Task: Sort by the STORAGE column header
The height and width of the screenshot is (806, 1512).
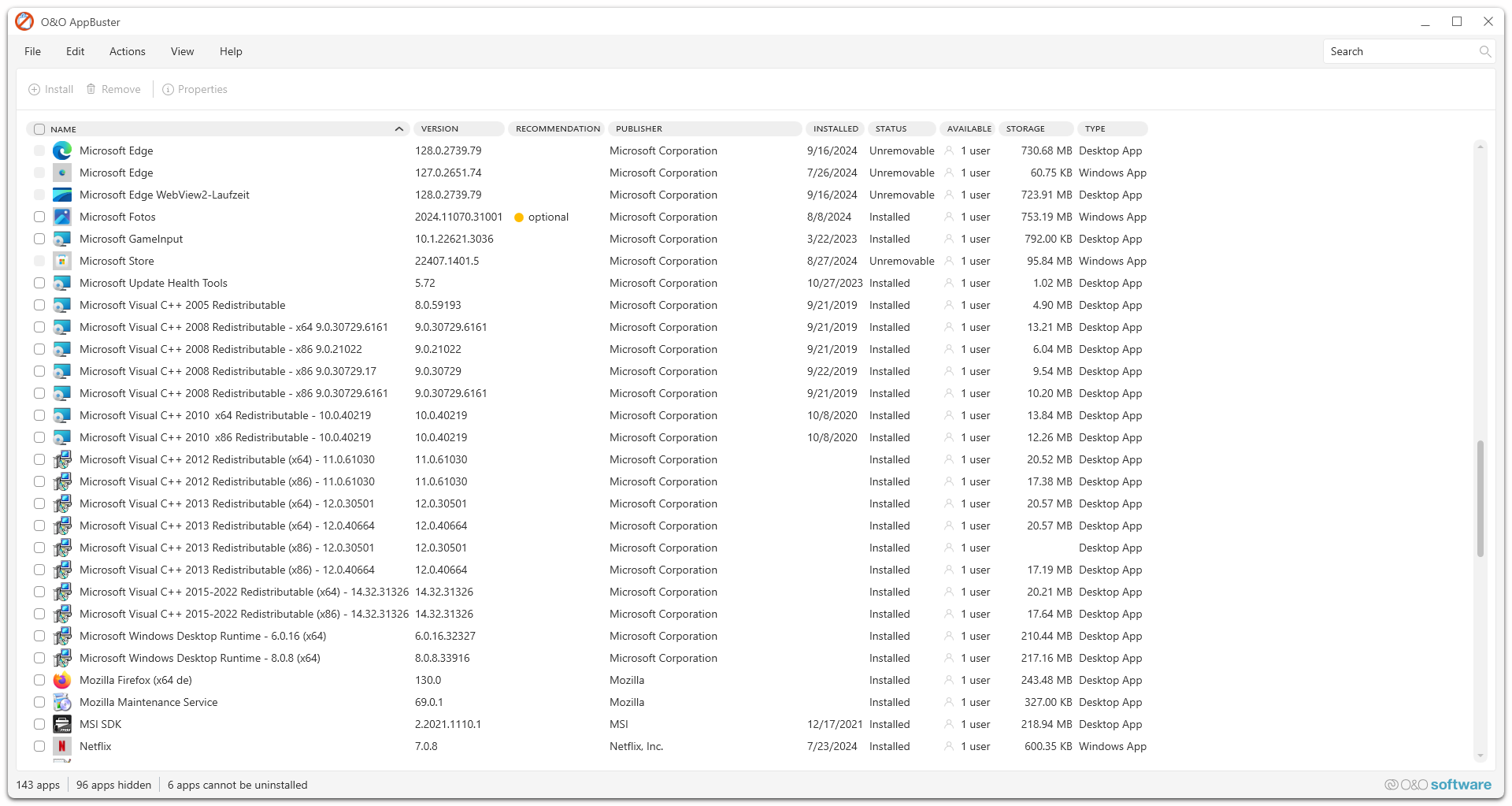Action: [1036, 129]
